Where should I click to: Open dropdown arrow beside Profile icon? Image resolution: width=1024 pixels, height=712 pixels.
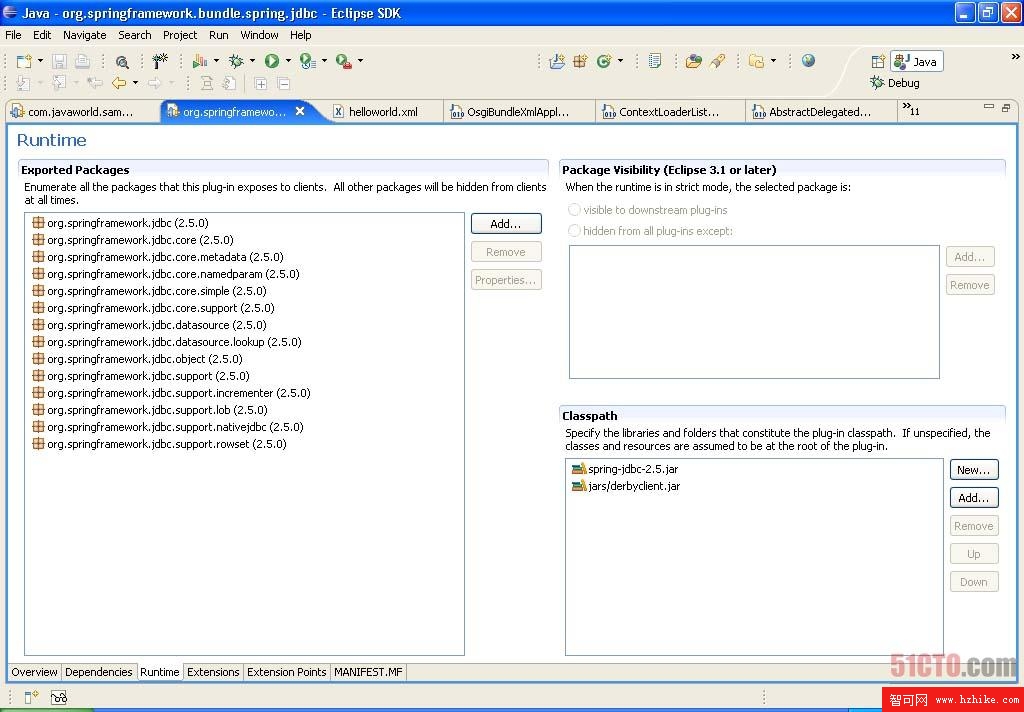click(216, 61)
